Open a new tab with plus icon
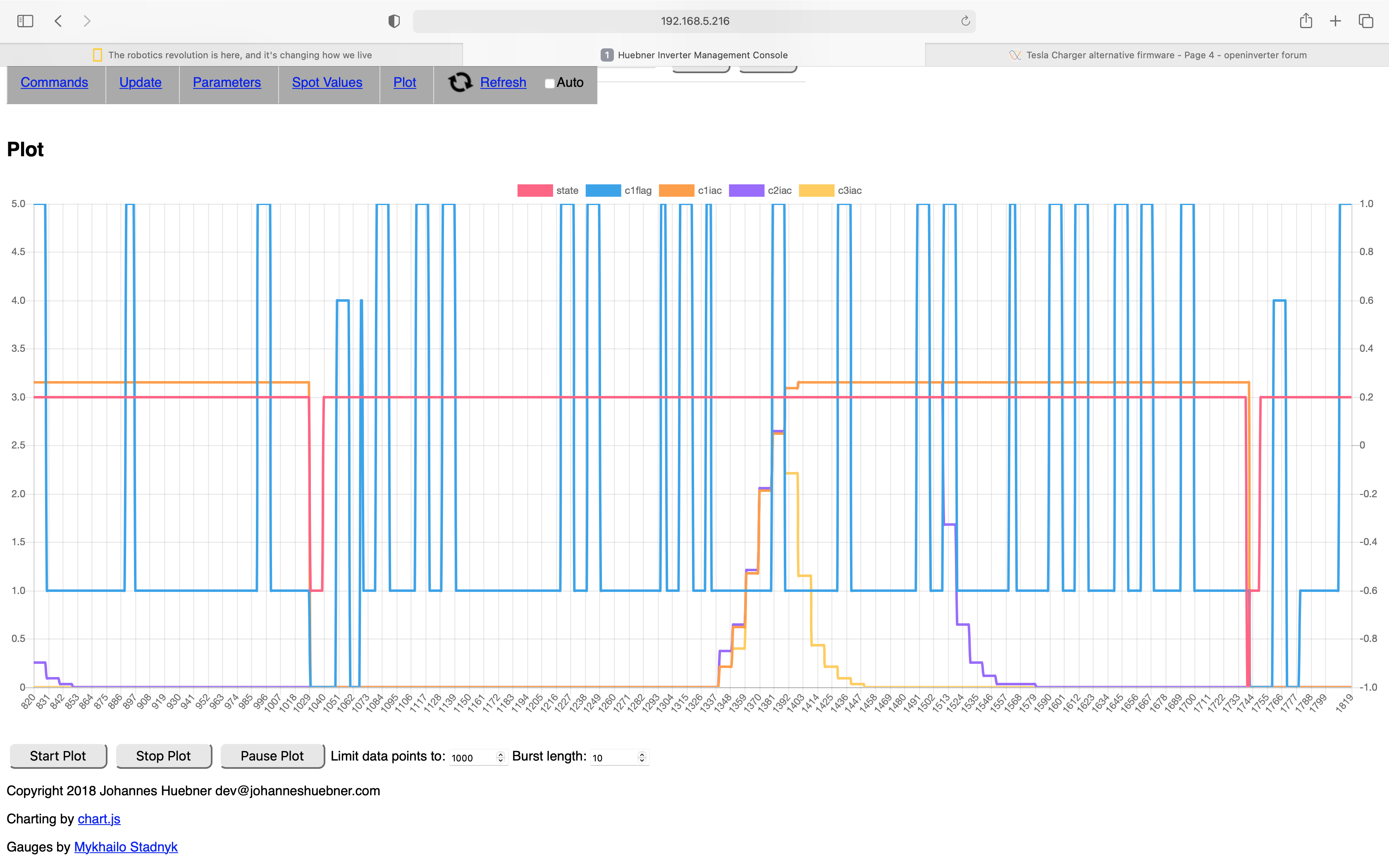This screenshot has height=868, width=1389. click(x=1336, y=21)
